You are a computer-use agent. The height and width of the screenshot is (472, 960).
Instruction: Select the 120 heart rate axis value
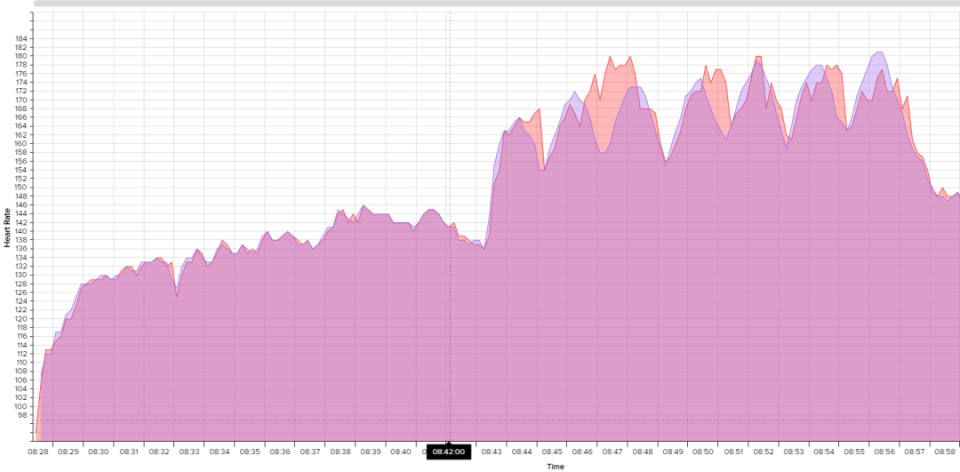pyautogui.click(x=23, y=319)
